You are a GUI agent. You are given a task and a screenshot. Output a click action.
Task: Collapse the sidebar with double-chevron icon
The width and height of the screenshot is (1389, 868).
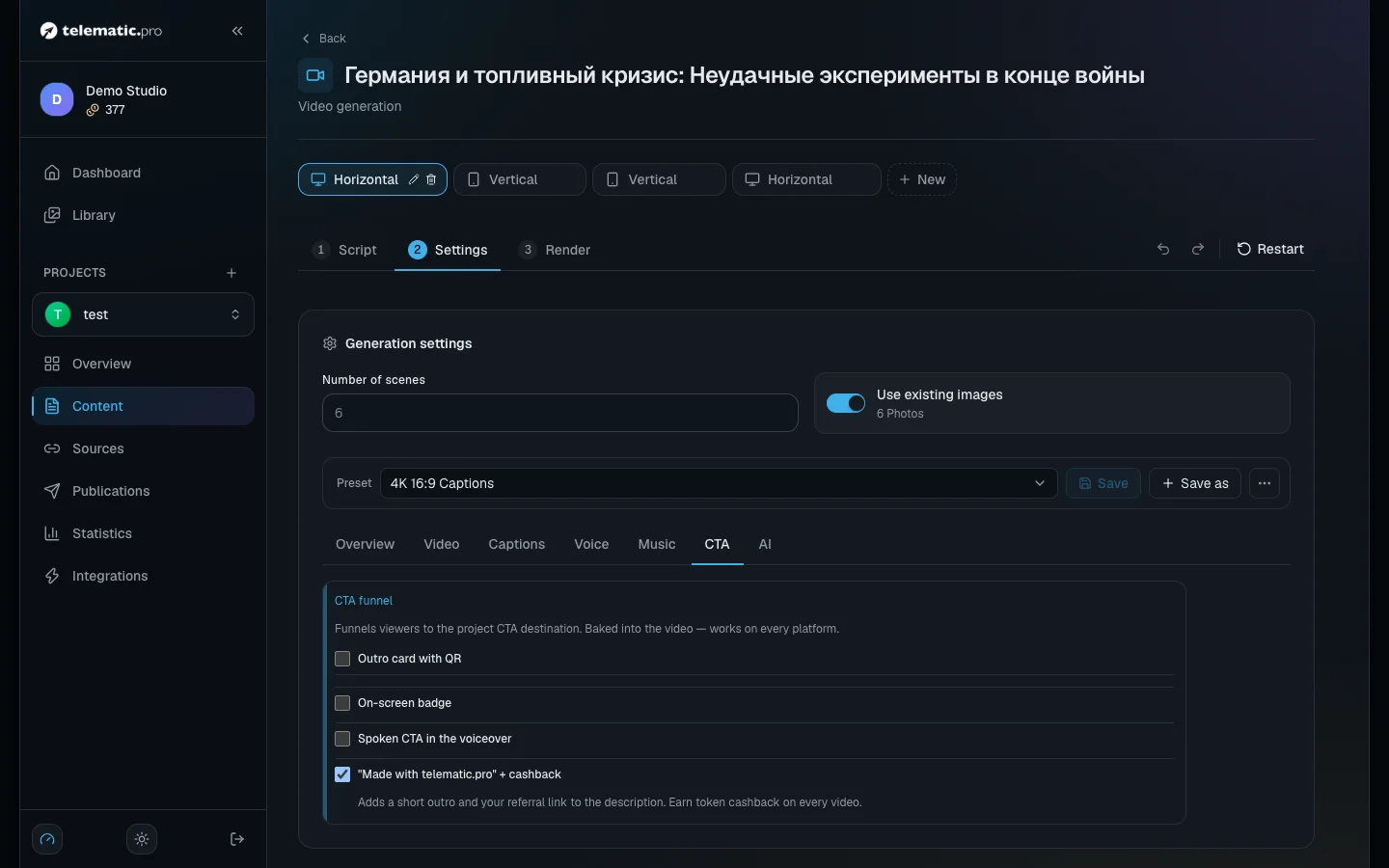click(237, 31)
